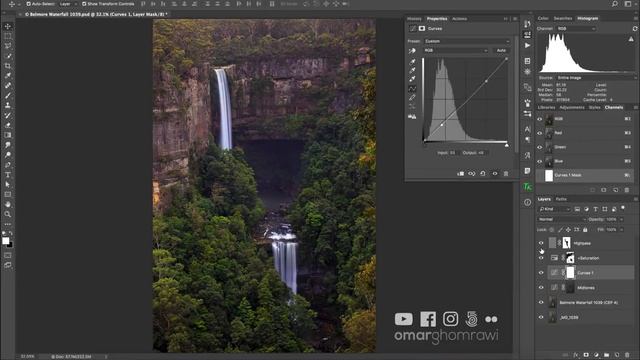
Task: Open the Libraries tab
Action: click(546, 107)
